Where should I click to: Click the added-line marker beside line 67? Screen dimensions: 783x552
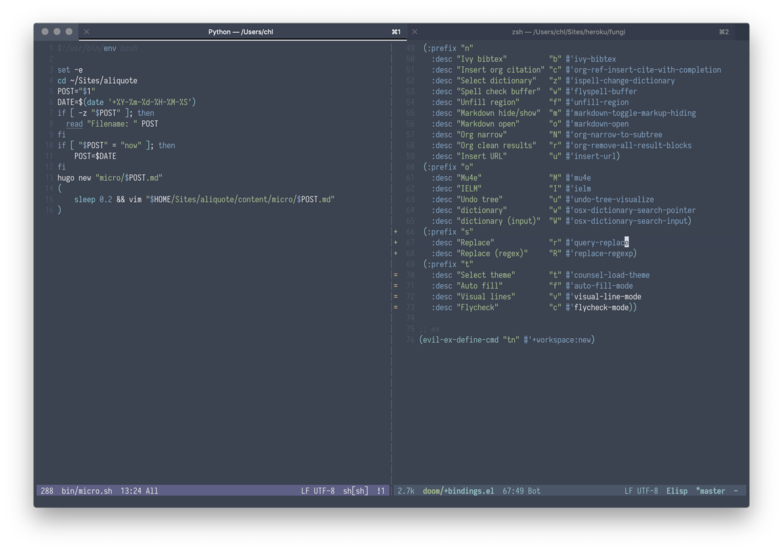click(x=396, y=242)
